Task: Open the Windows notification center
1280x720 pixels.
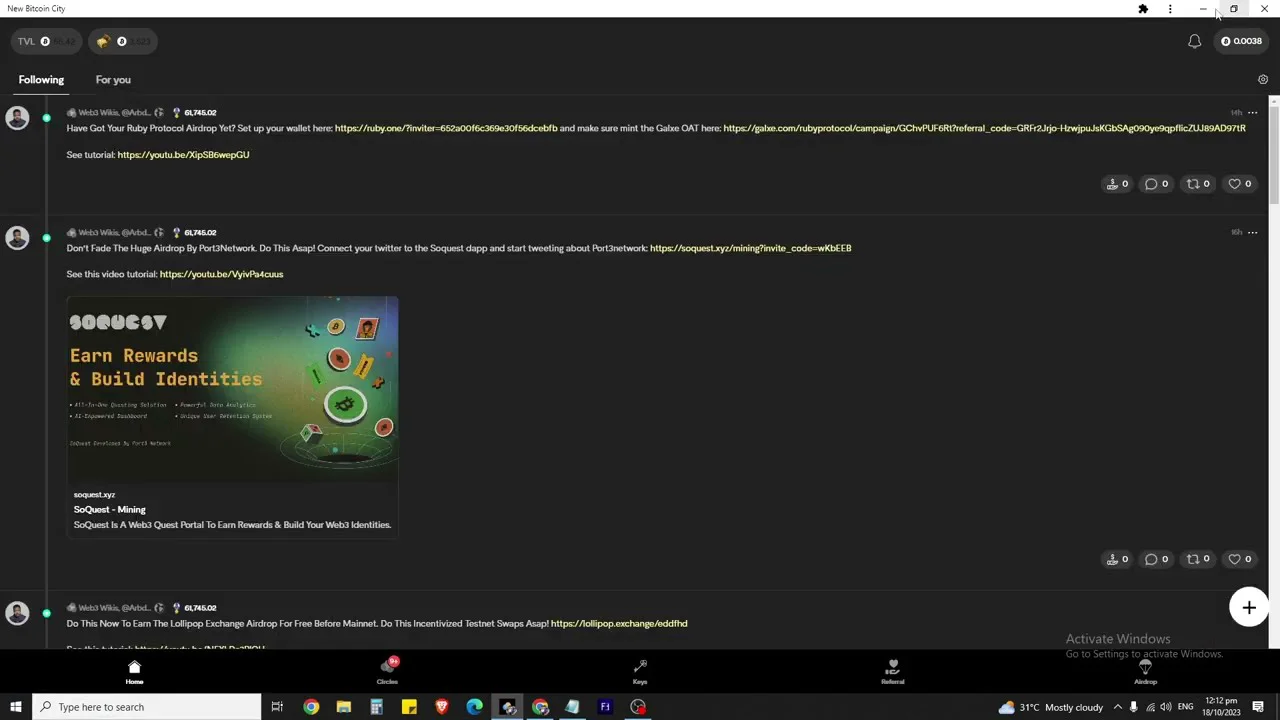Action: tap(1258, 707)
